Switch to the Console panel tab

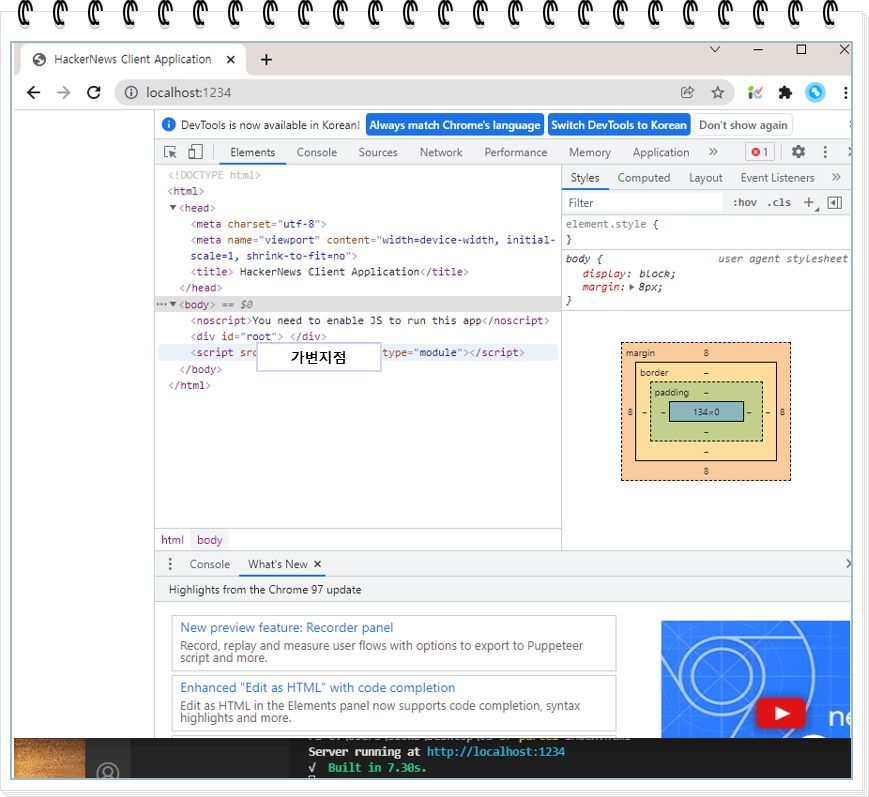point(316,152)
